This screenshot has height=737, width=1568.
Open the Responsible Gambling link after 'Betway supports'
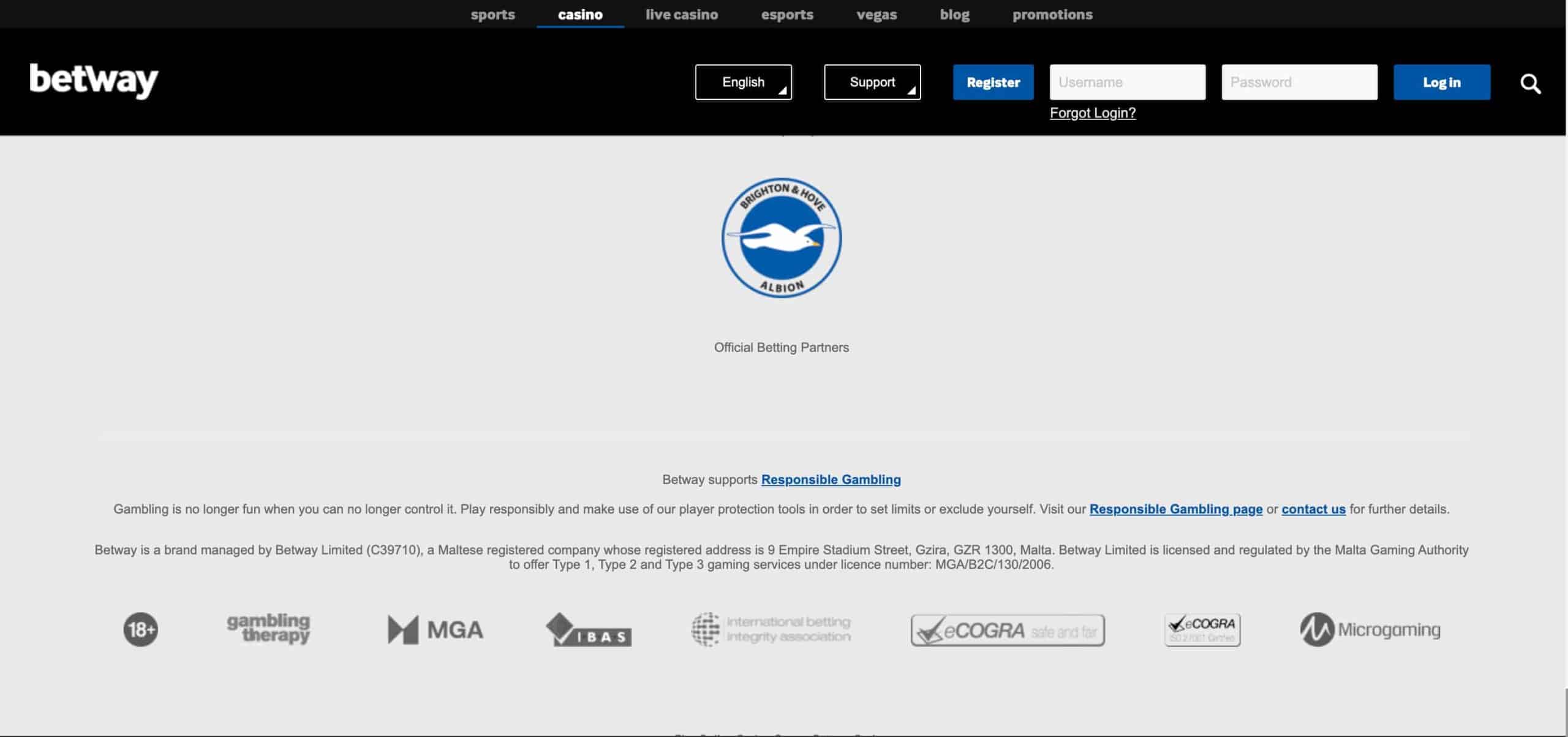831,479
